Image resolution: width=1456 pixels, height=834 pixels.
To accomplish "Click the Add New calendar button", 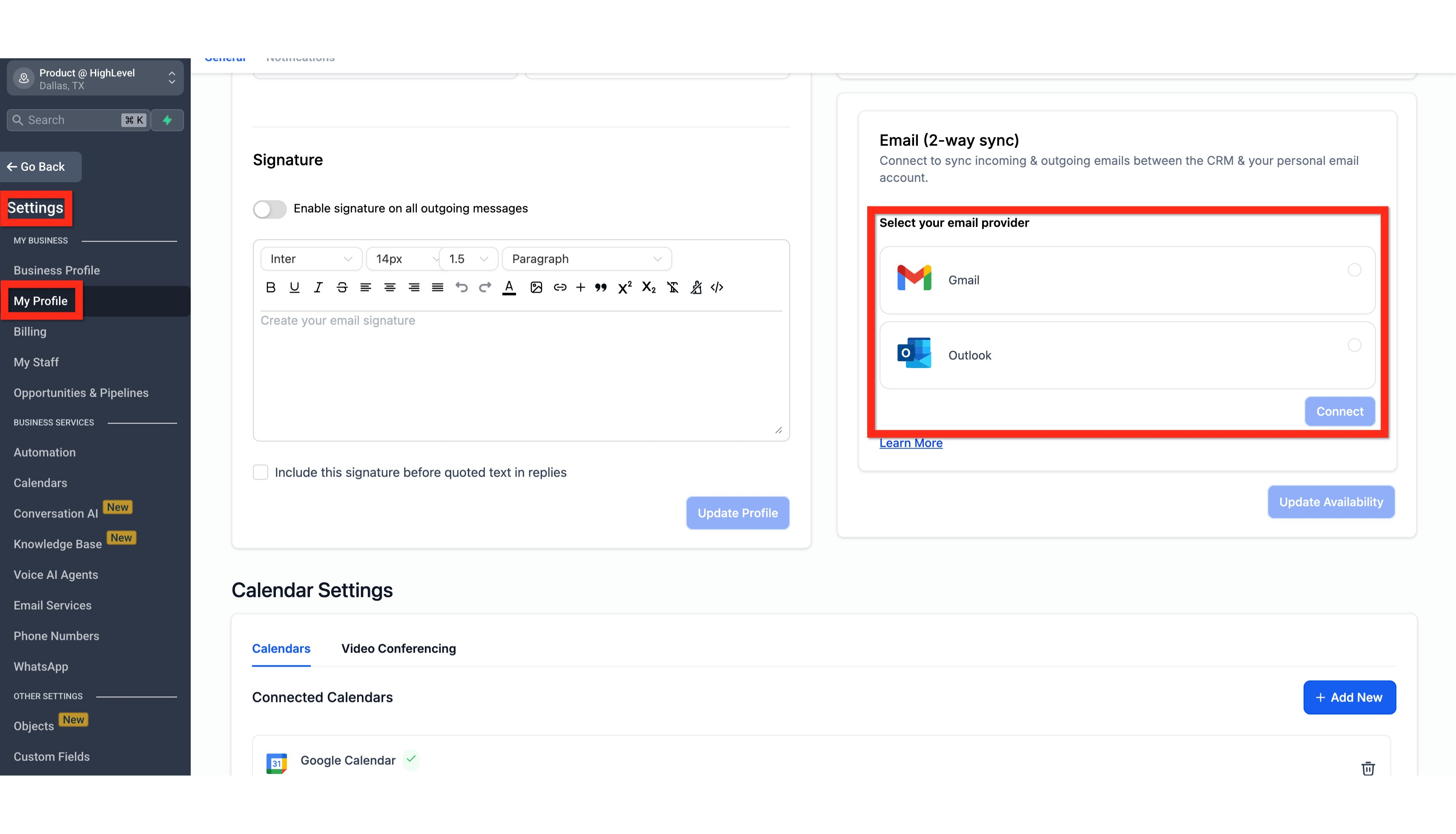I will point(1349,697).
